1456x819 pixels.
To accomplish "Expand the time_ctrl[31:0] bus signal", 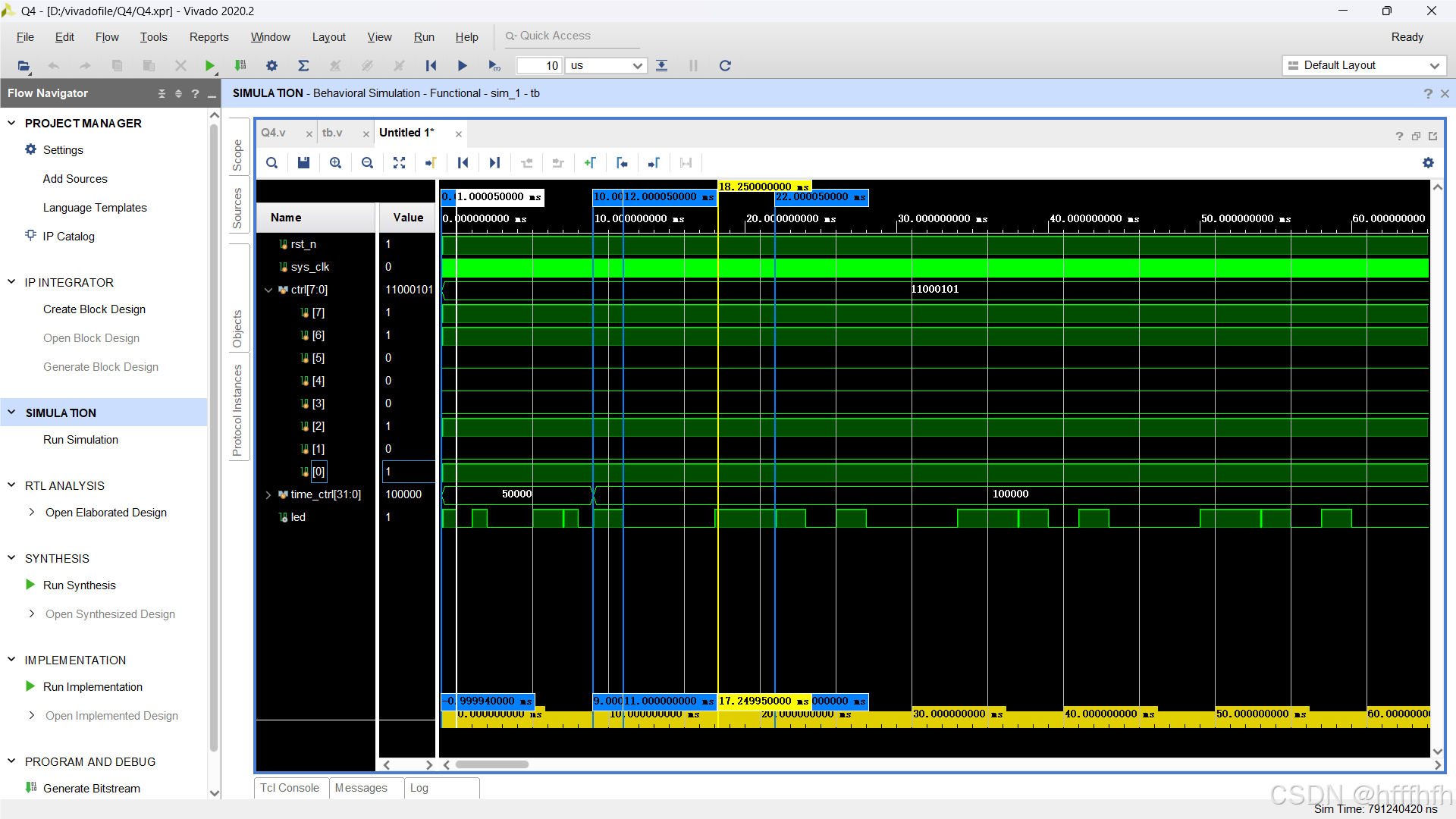I will (x=268, y=494).
